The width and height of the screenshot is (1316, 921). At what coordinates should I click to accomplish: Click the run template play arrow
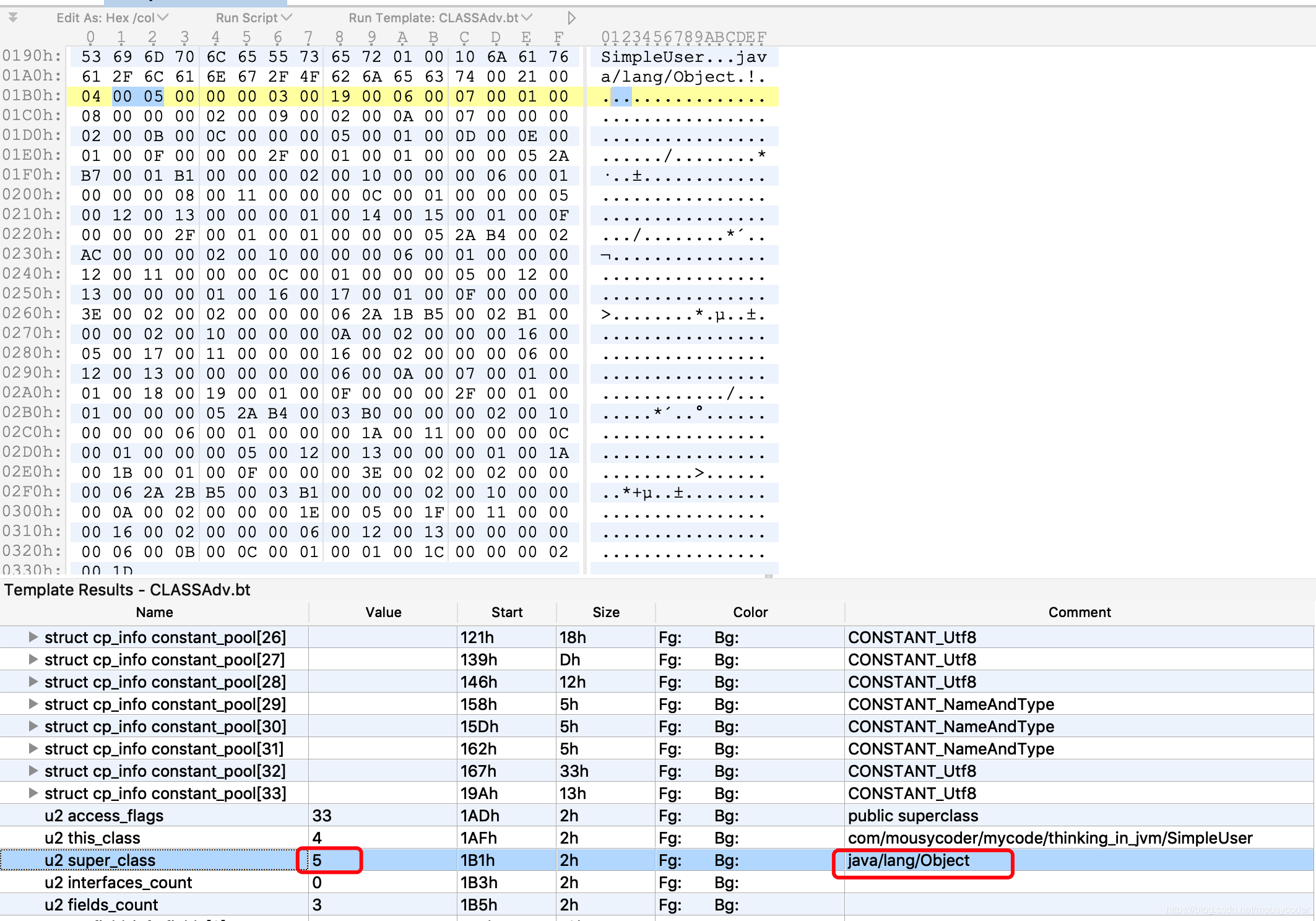(x=571, y=18)
